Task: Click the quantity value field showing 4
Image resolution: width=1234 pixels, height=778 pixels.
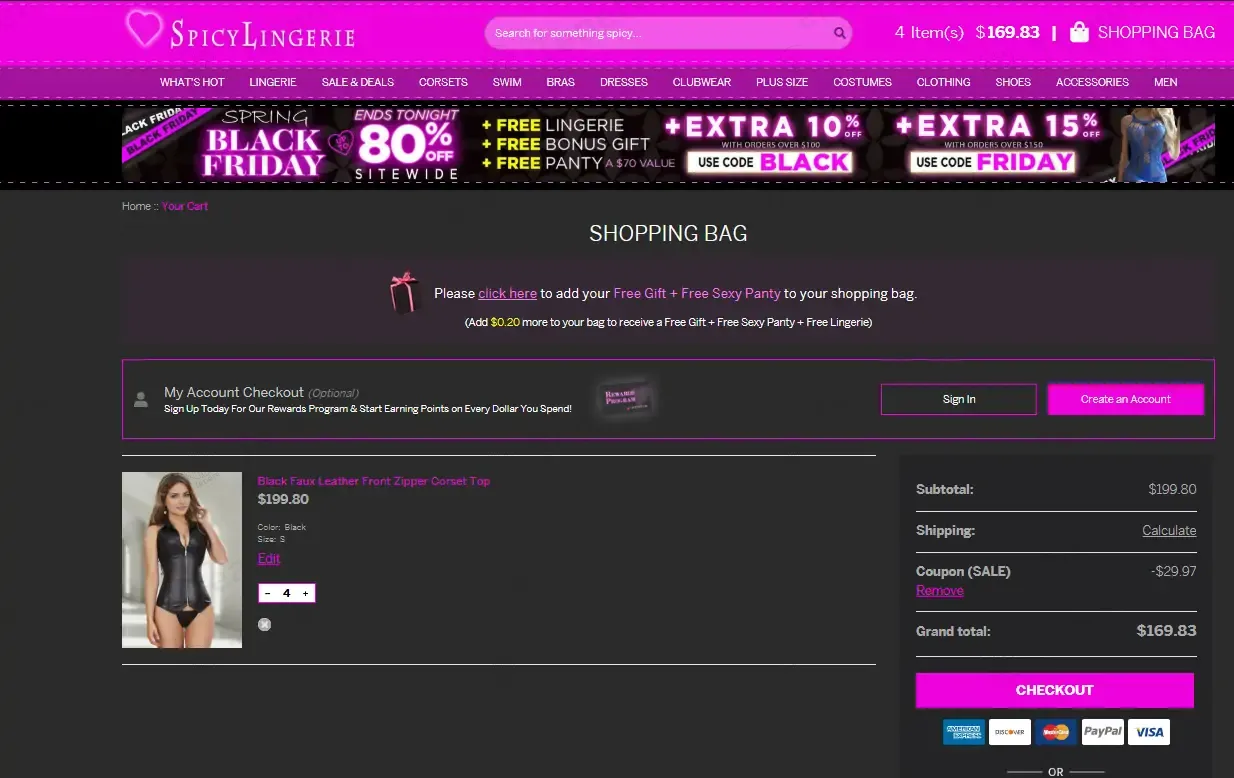Action: (286, 593)
